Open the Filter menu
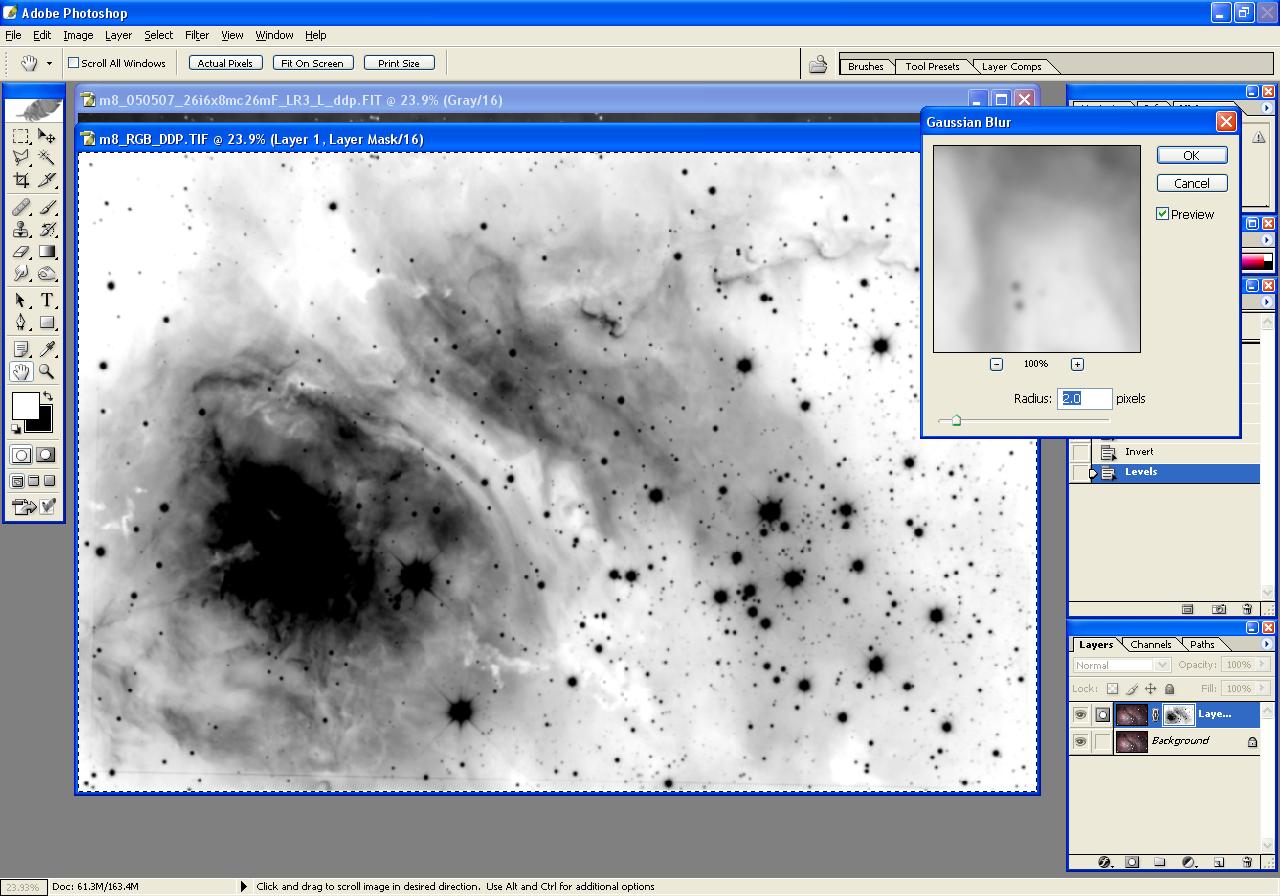Viewport: 1280px width, 896px height. (x=197, y=35)
